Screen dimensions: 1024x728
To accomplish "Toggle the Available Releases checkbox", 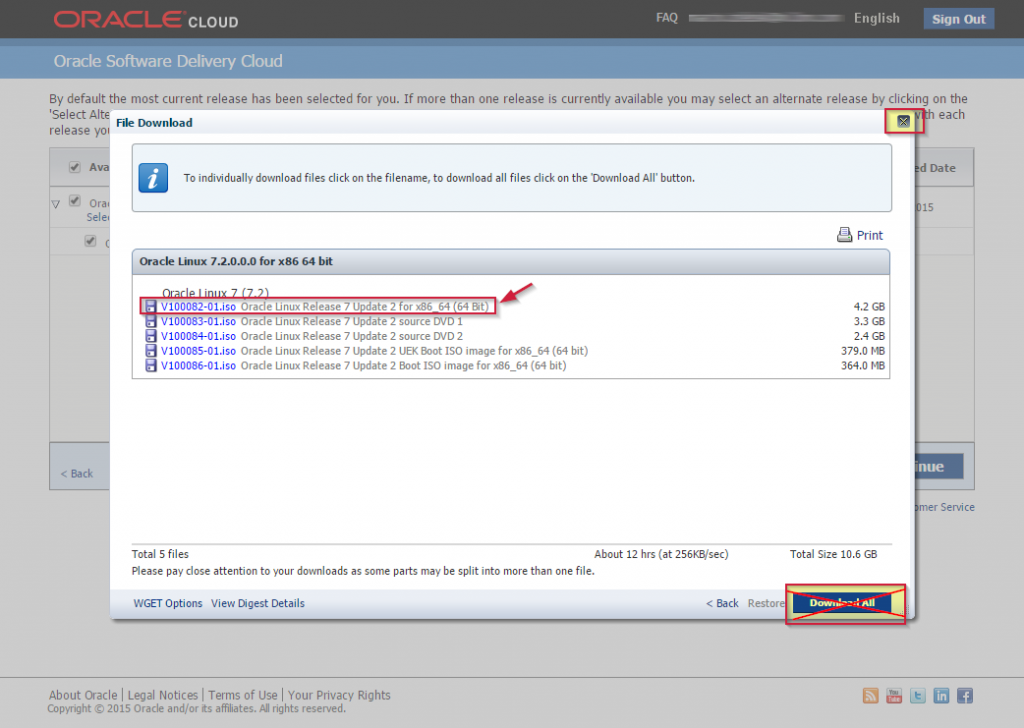I will click(74, 167).
